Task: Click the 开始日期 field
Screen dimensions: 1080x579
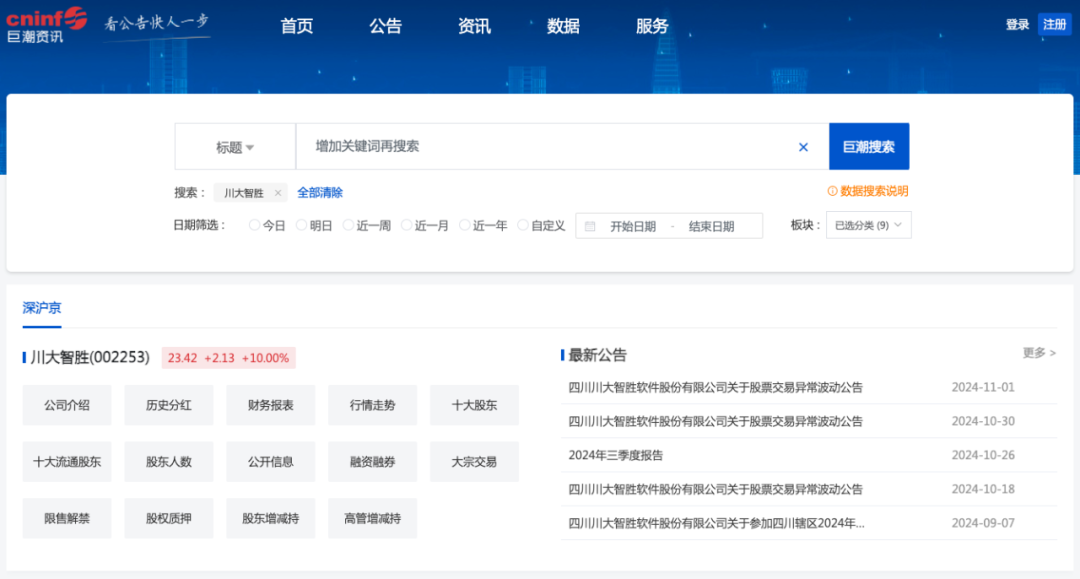Action: point(633,227)
